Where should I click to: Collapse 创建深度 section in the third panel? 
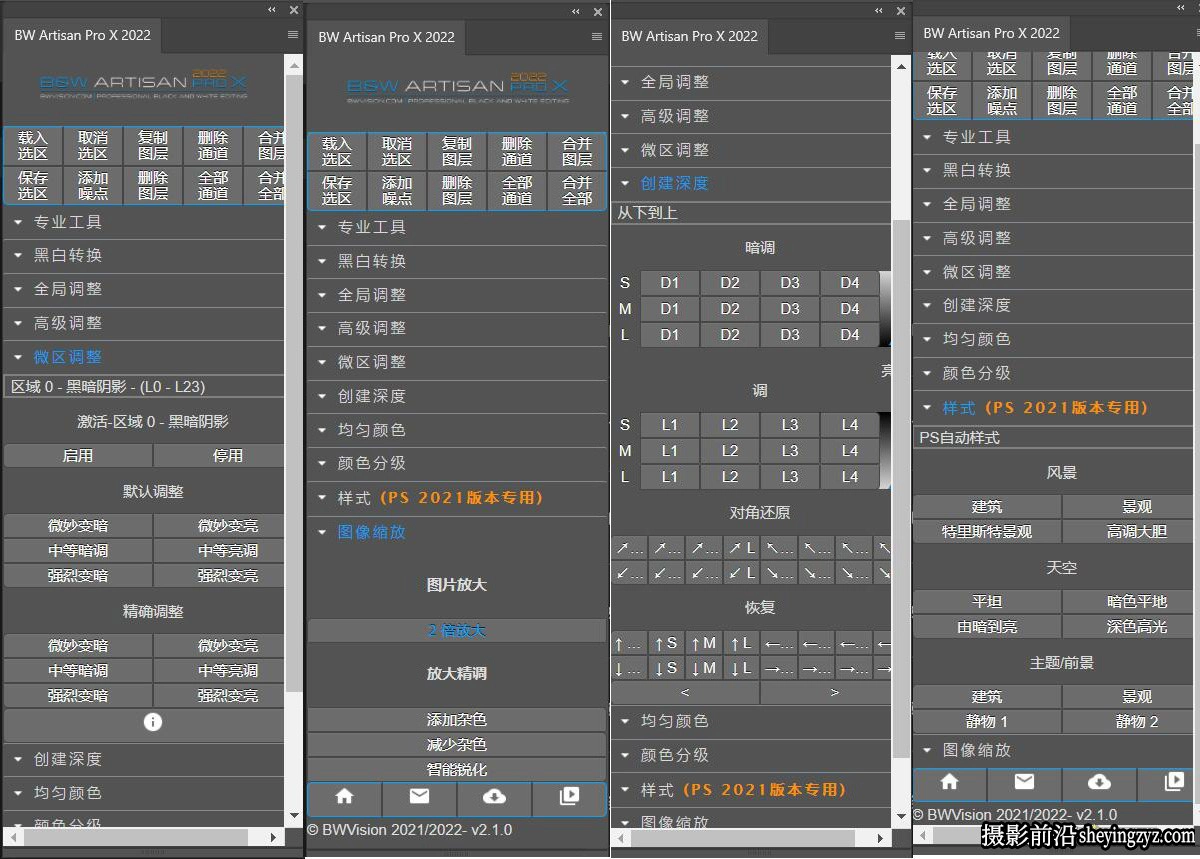(750, 183)
